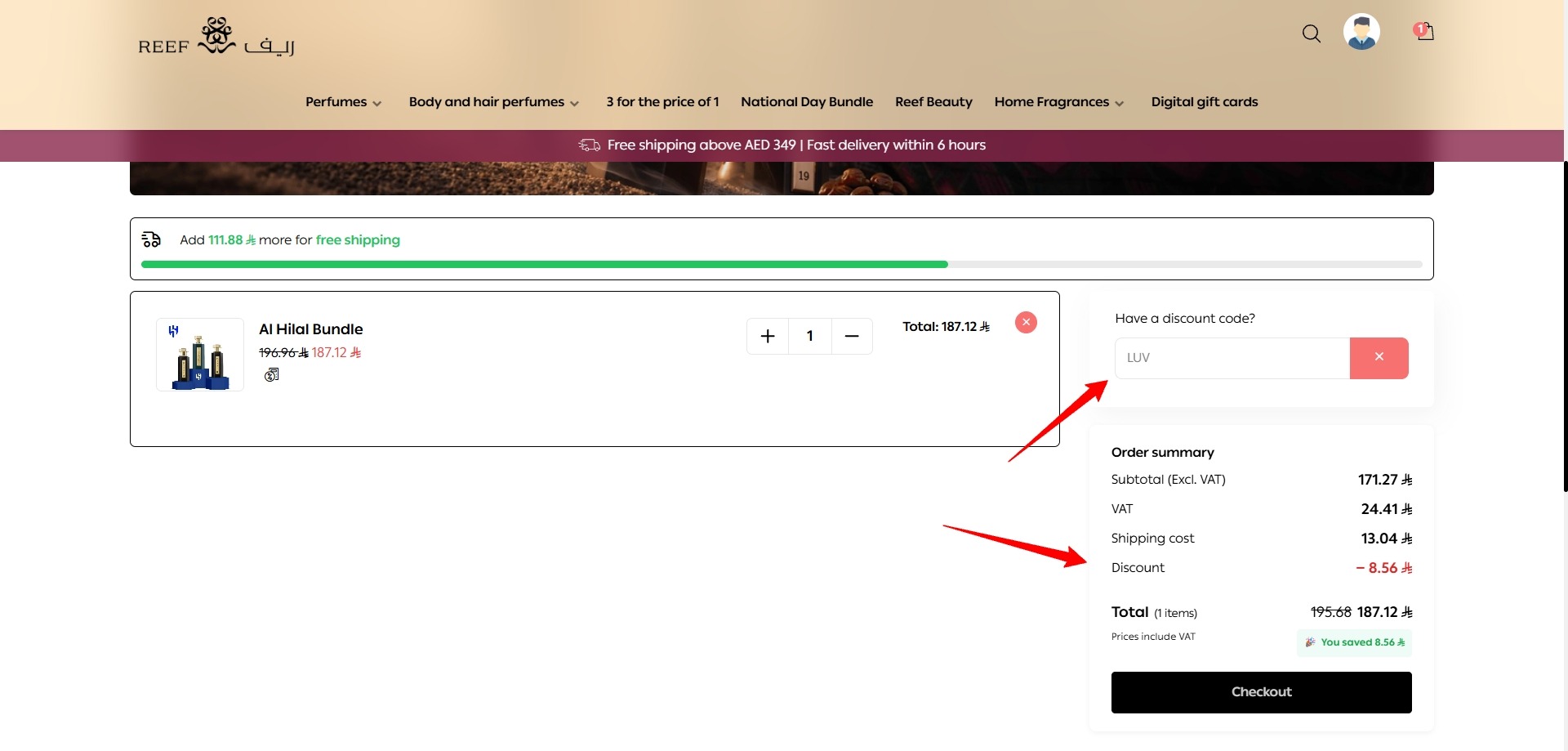The width and height of the screenshot is (1568, 751).
Task: Open the shopping cart icon
Action: (x=1424, y=31)
